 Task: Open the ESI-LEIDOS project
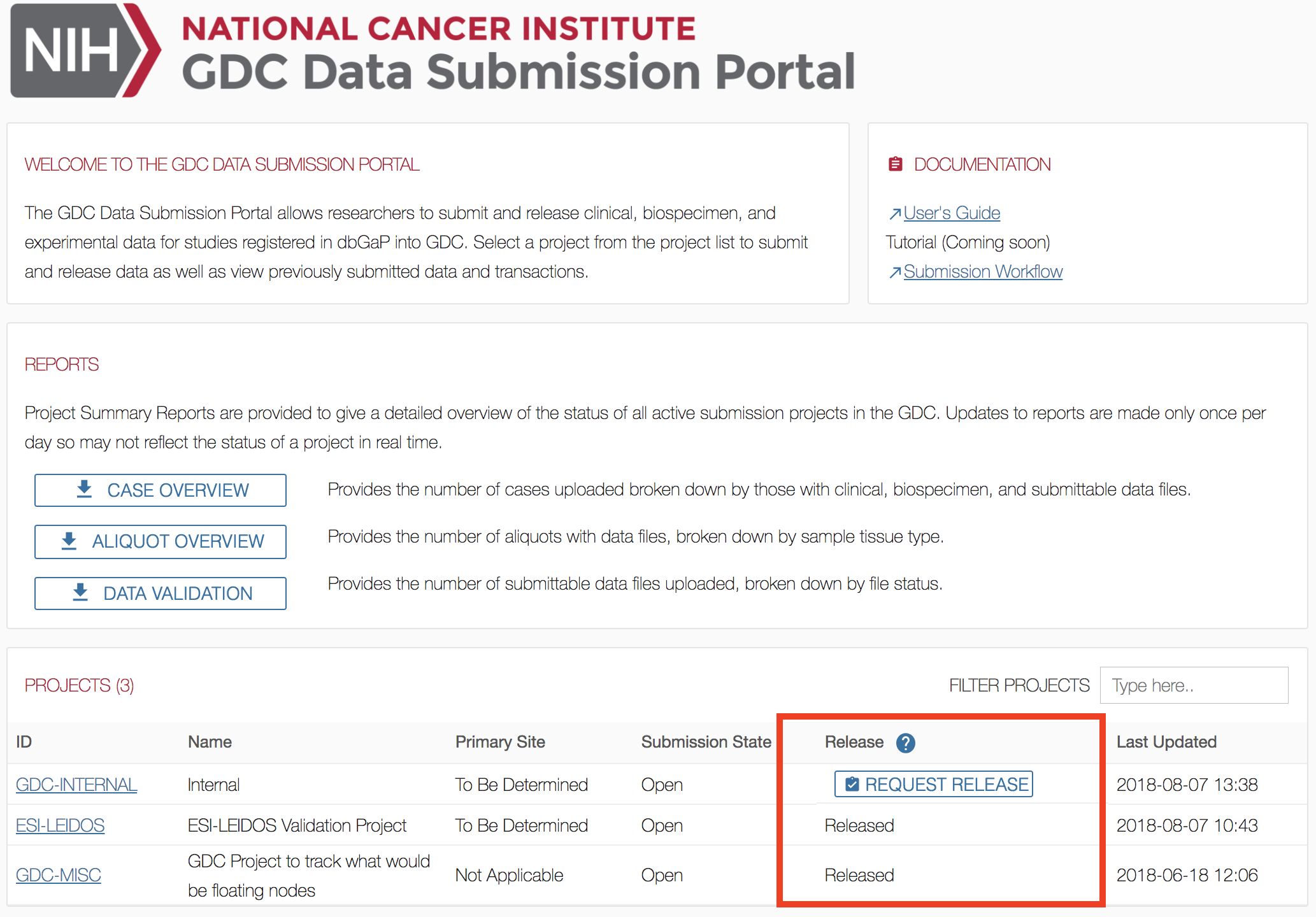(60, 825)
